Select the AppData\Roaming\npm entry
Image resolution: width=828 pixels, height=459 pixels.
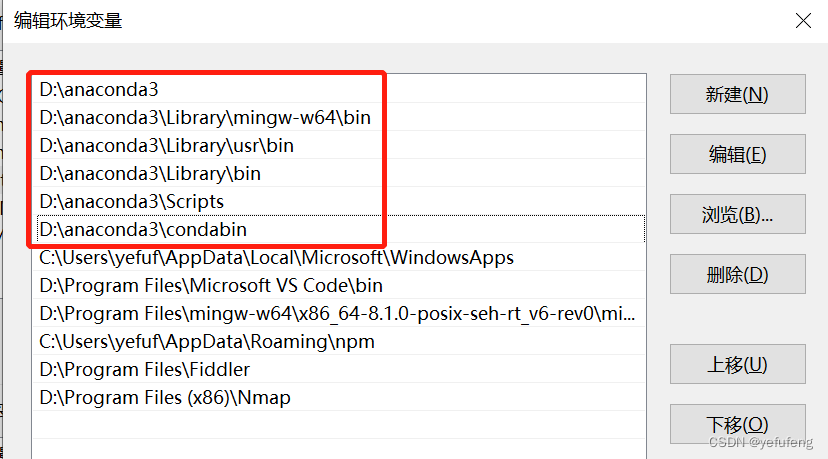pyautogui.click(x=339, y=341)
